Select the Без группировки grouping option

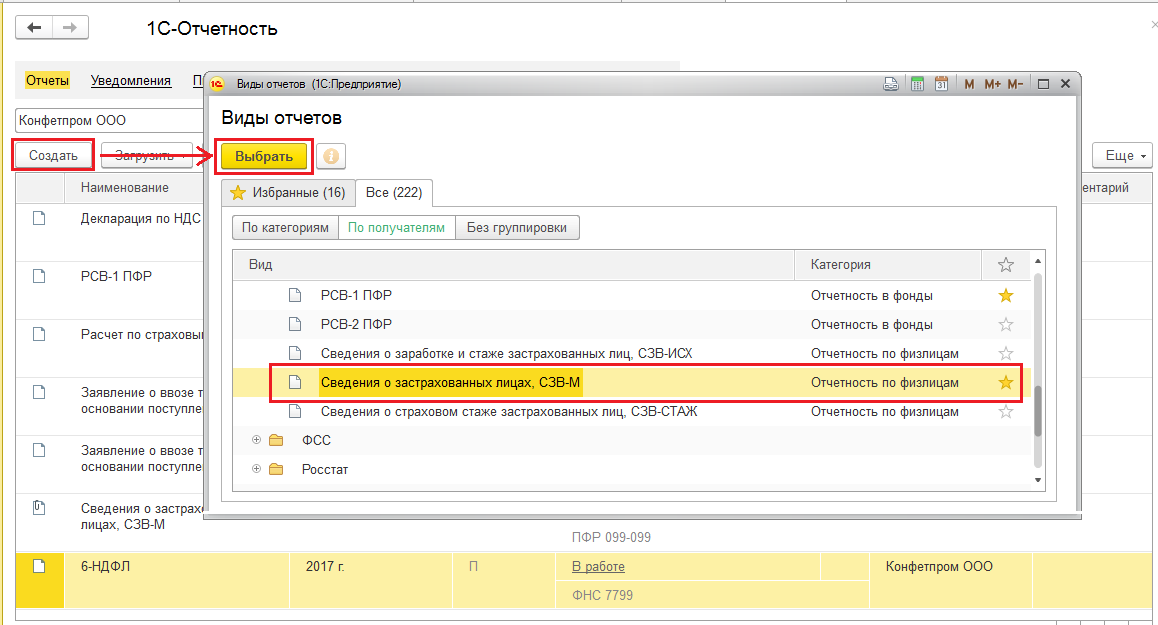[x=517, y=228]
